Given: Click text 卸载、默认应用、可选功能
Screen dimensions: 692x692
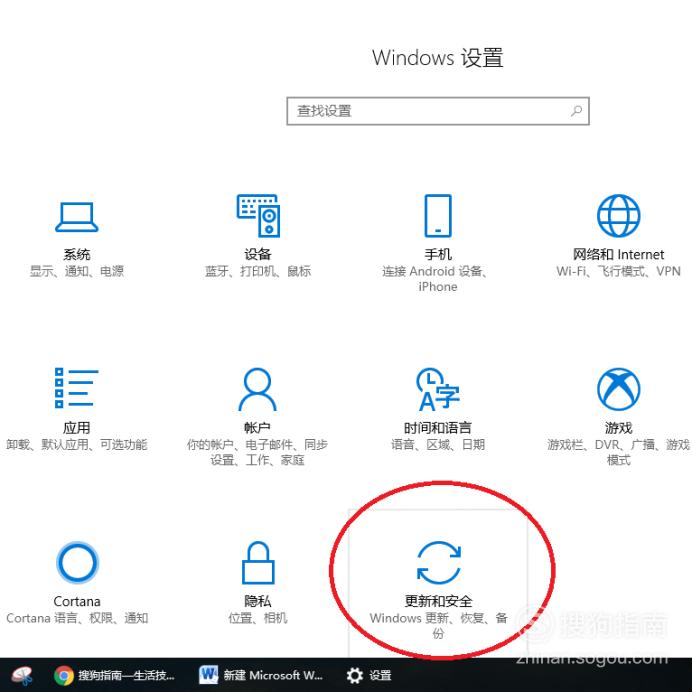Looking at the screenshot, I should click(77, 444).
